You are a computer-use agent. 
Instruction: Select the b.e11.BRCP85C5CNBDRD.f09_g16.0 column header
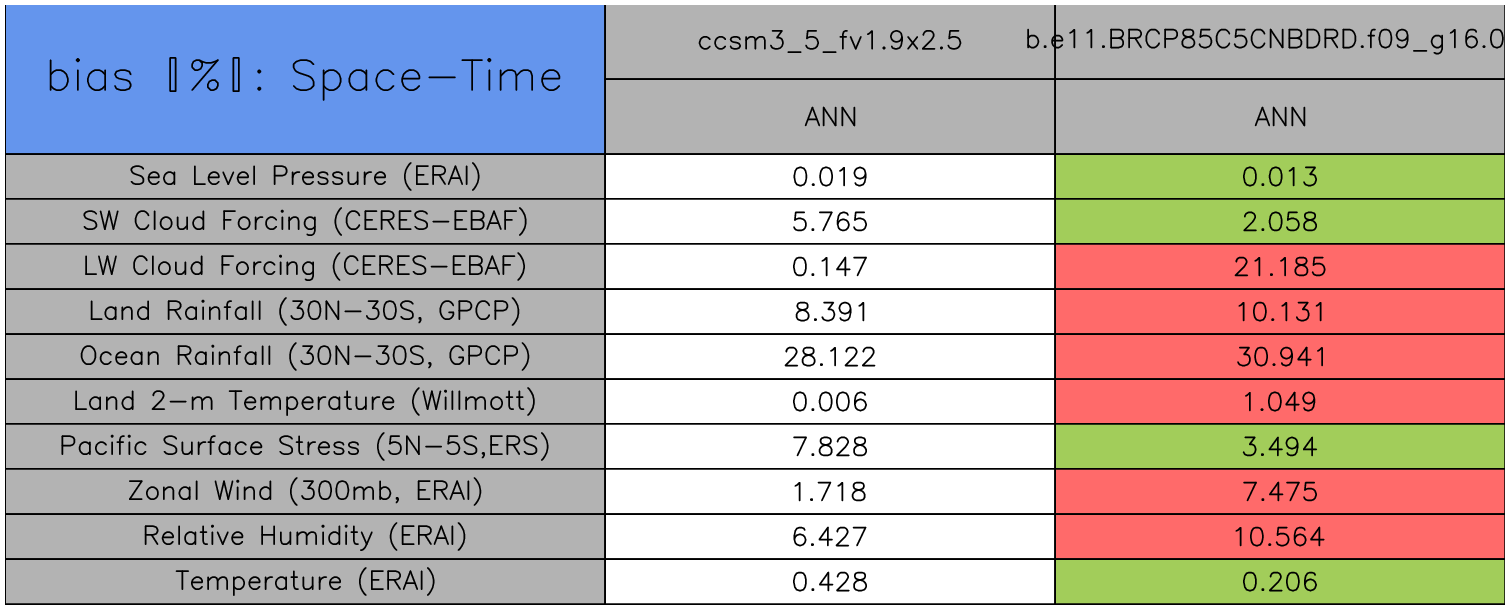tap(1280, 41)
